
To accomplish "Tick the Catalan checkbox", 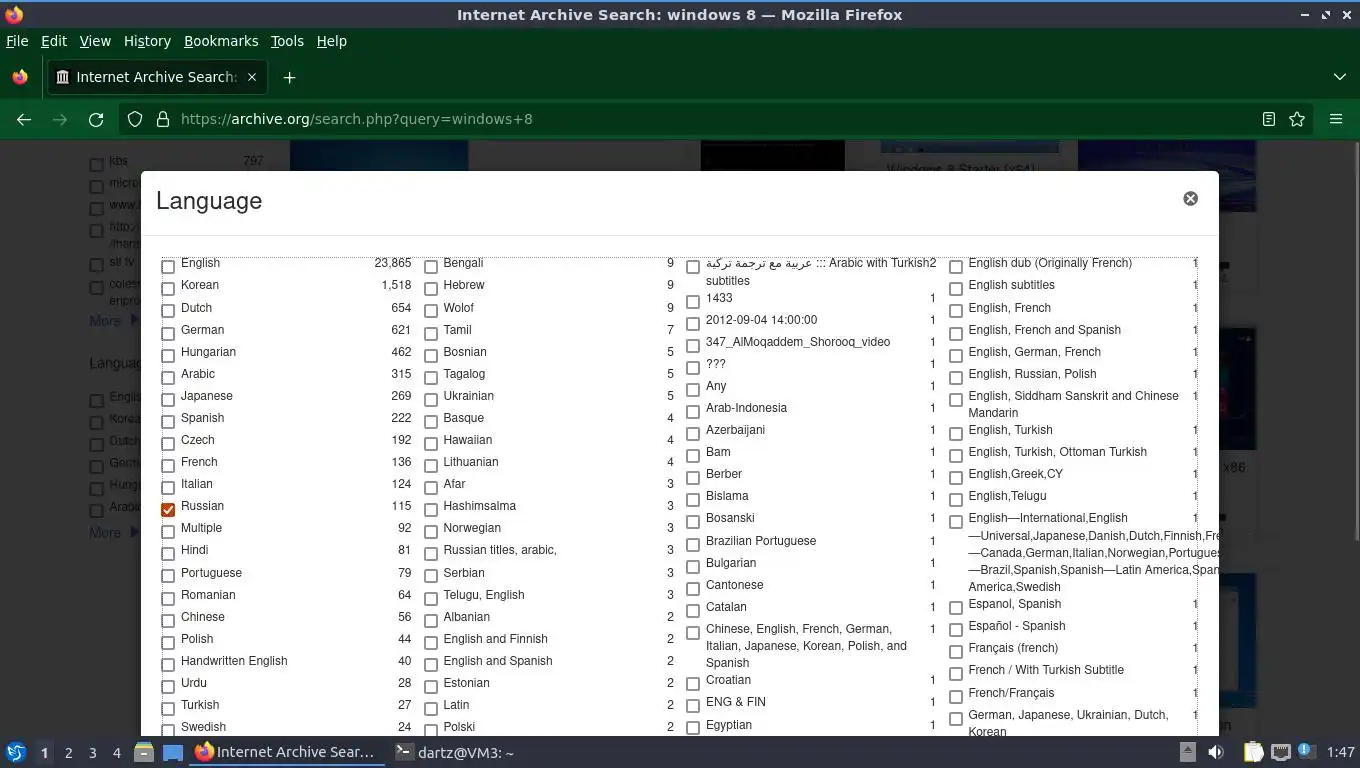I will (693, 611).
